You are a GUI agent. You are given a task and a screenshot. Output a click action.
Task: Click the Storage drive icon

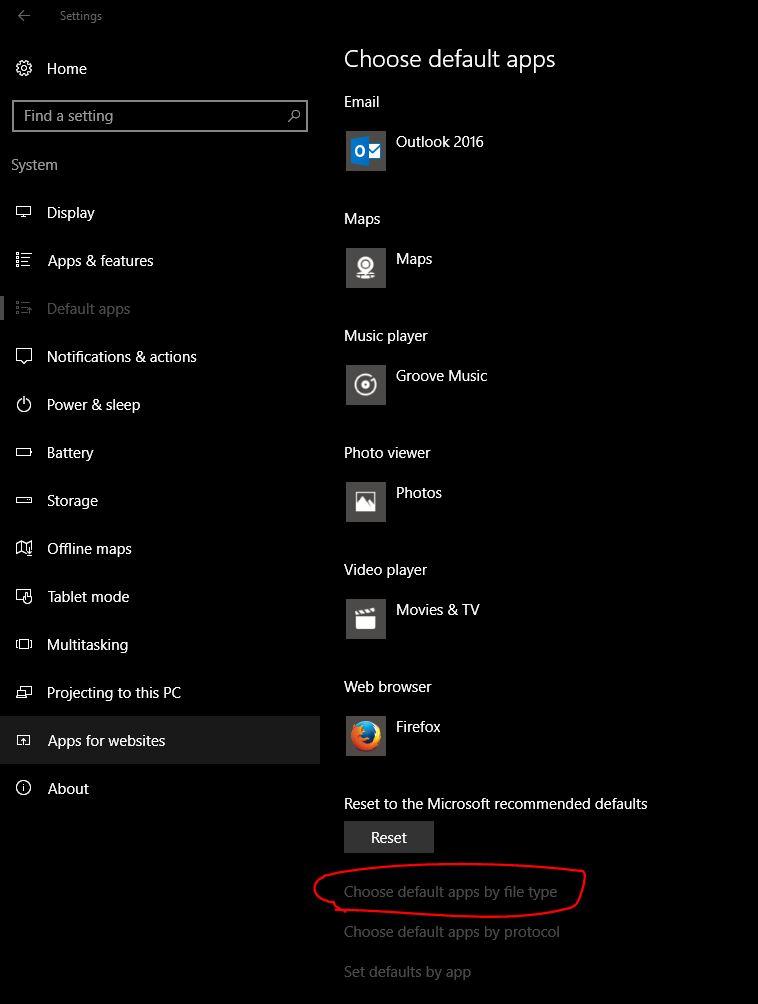[24, 500]
